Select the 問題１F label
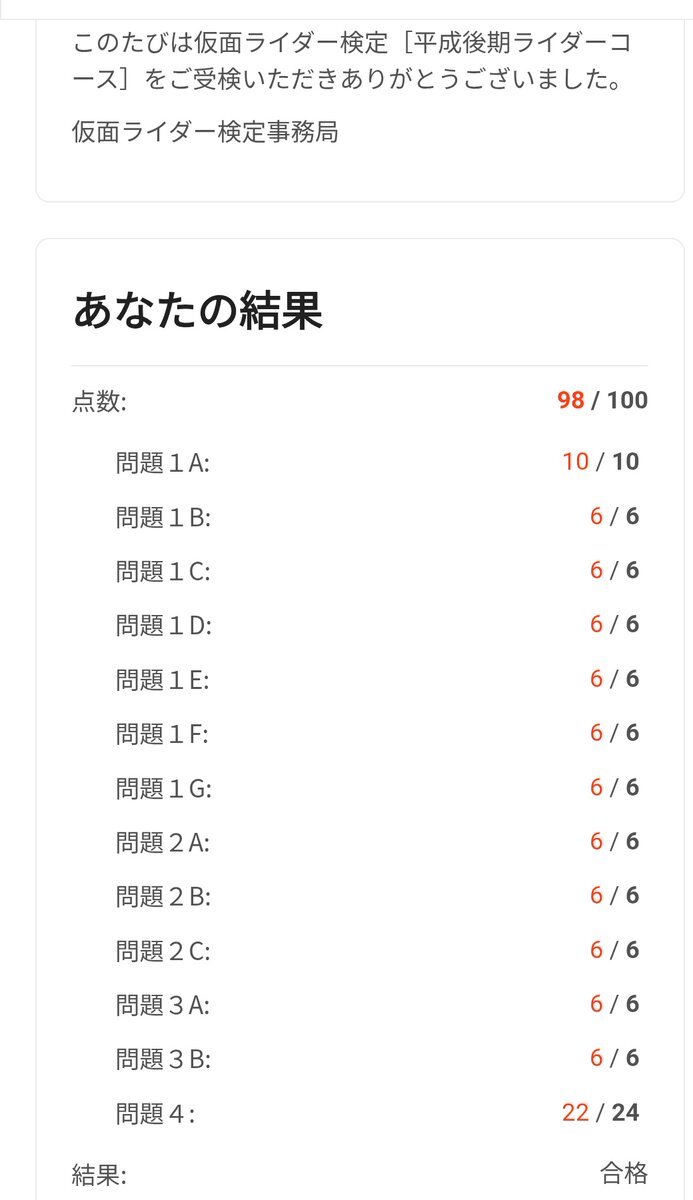 [x=162, y=734]
